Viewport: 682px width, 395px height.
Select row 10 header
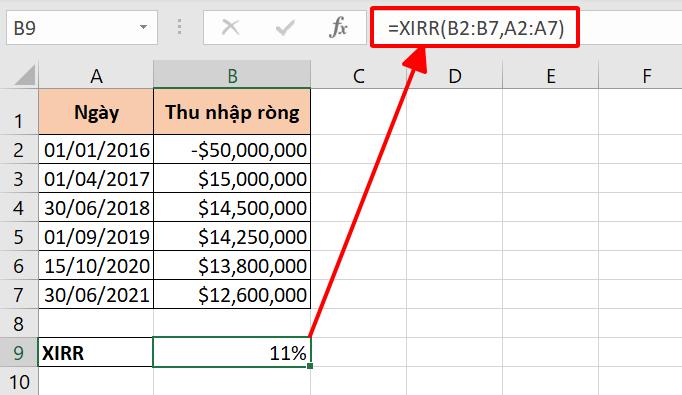click(19, 381)
